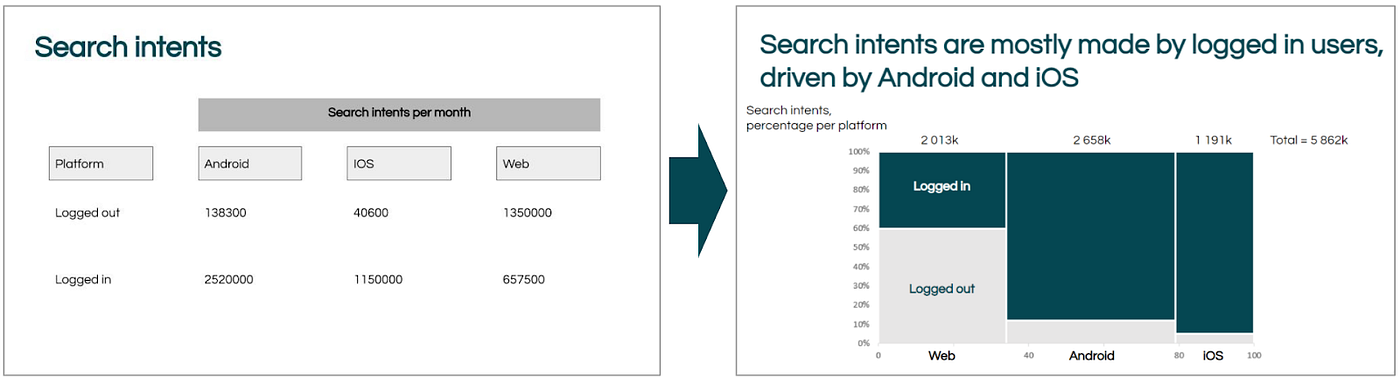Click the iOS axis label under chart
This screenshot has width=1400, height=382.
[1213, 355]
